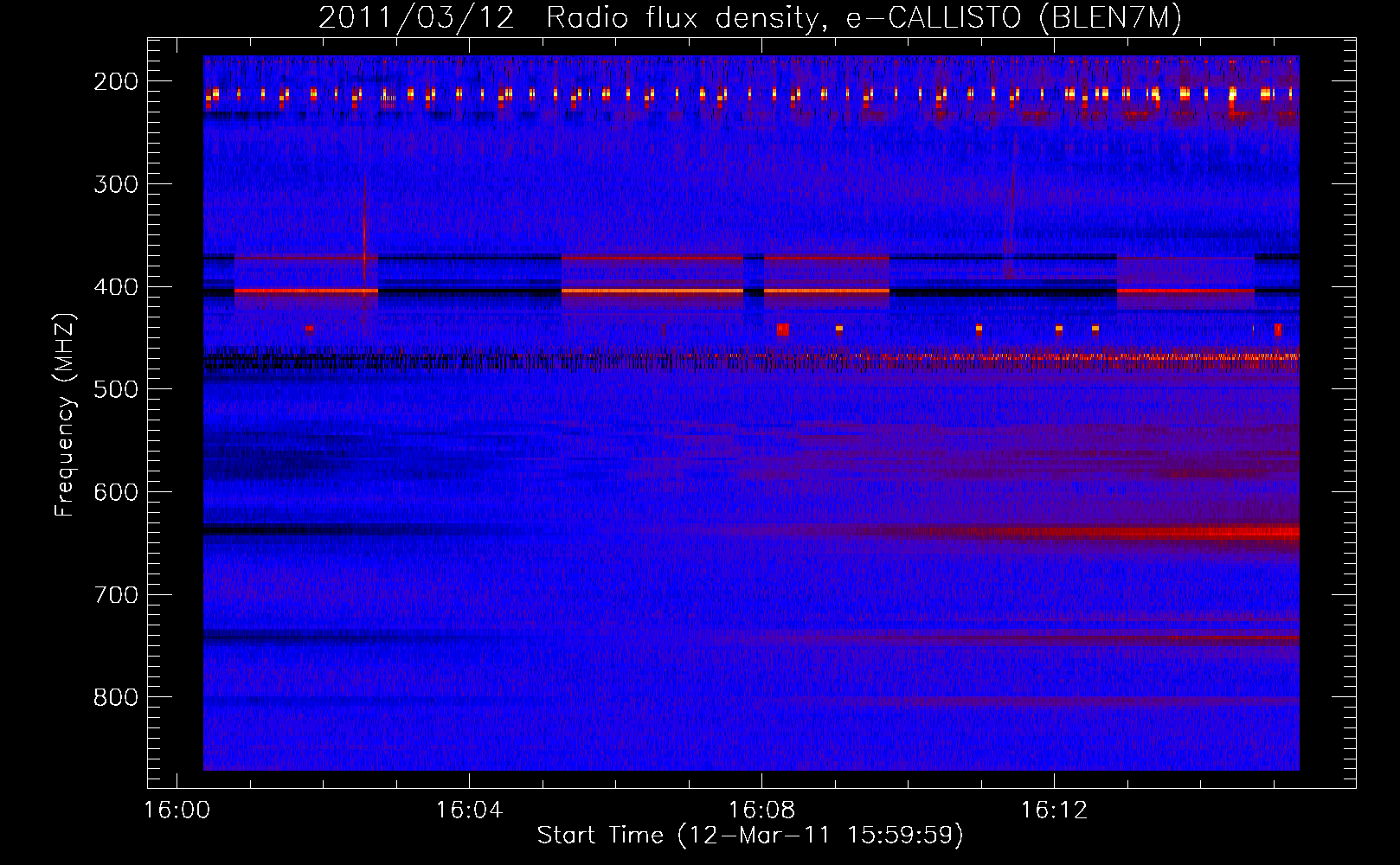Click the 16:12 time tick label
Screen dimensions: 1400x865
click(x=1054, y=811)
